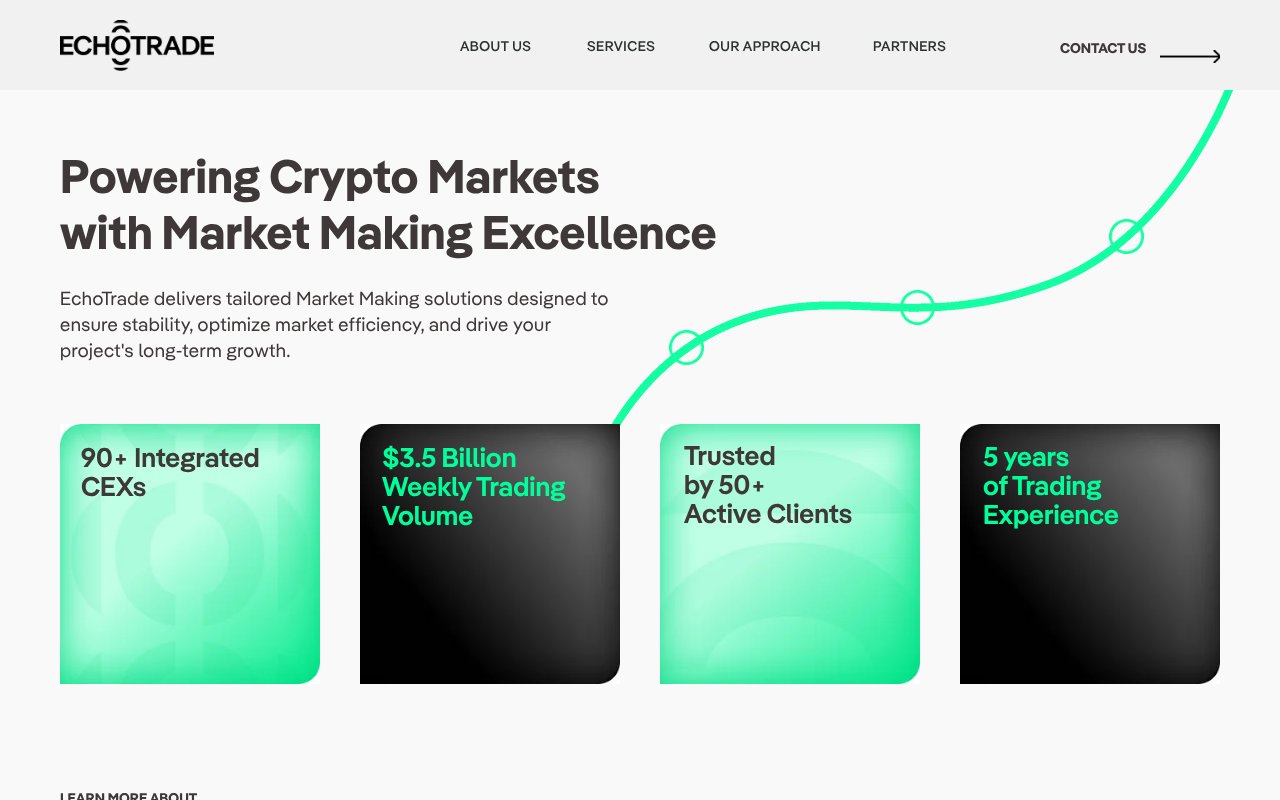Viewport: 1280px width, 800px height.
Task: Click the O-shaped emblem in the EchoTrade wordmark
Action: pos(120,44)
